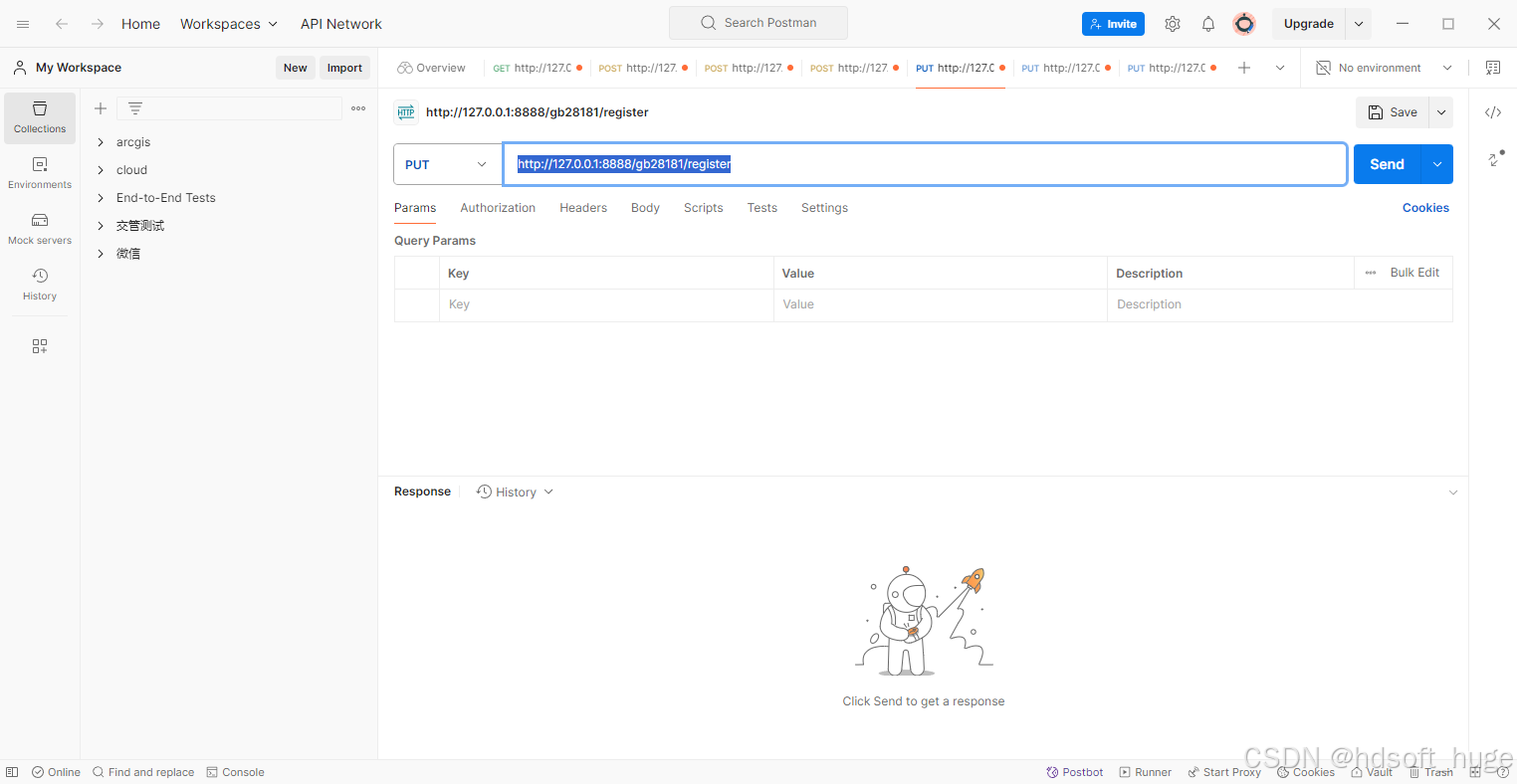Expand the End-to-End Tests collection

click(x=101, y=198)
